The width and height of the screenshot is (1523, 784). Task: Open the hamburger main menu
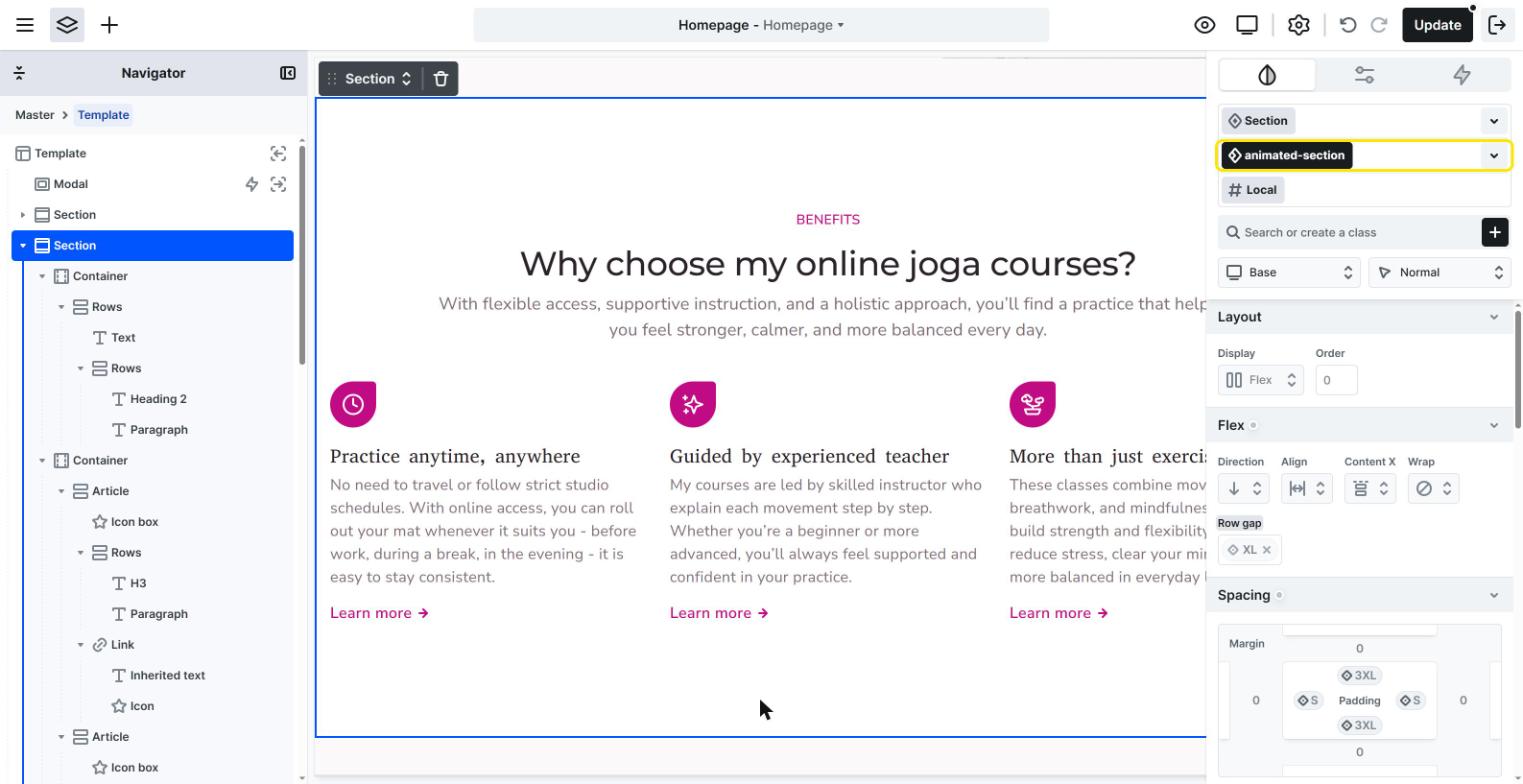pos(25,25)
